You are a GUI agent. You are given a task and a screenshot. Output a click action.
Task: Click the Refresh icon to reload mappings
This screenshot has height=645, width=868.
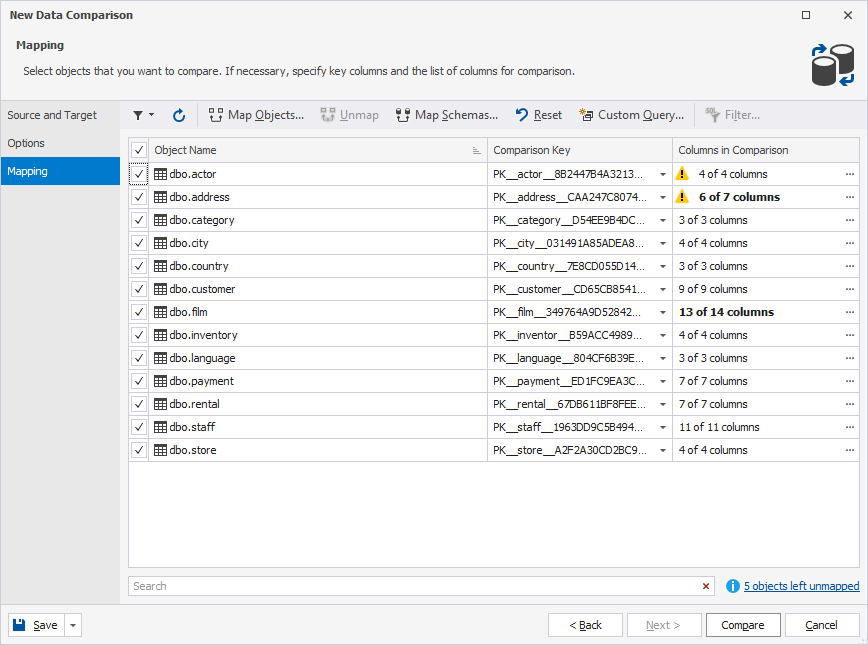[x=178, y=115]
